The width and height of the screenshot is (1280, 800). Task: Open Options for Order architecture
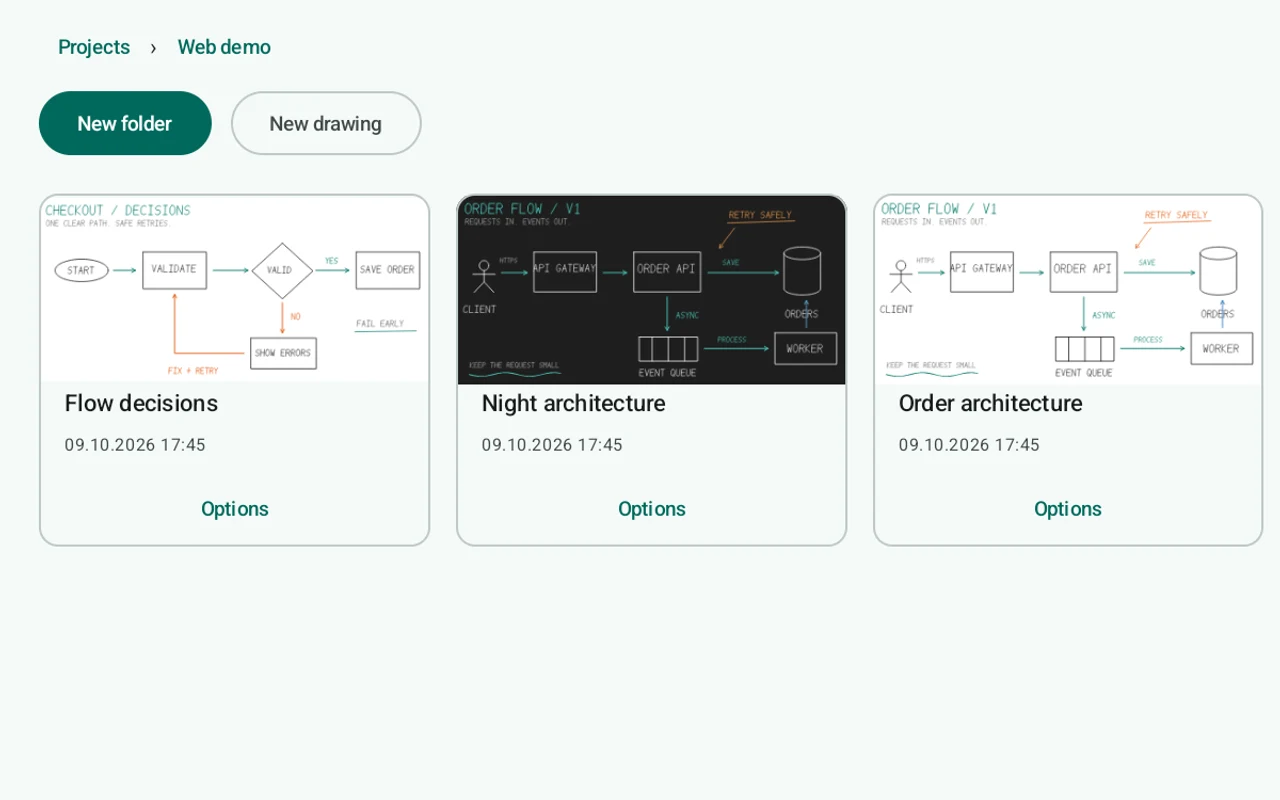tap(1068, 509)
